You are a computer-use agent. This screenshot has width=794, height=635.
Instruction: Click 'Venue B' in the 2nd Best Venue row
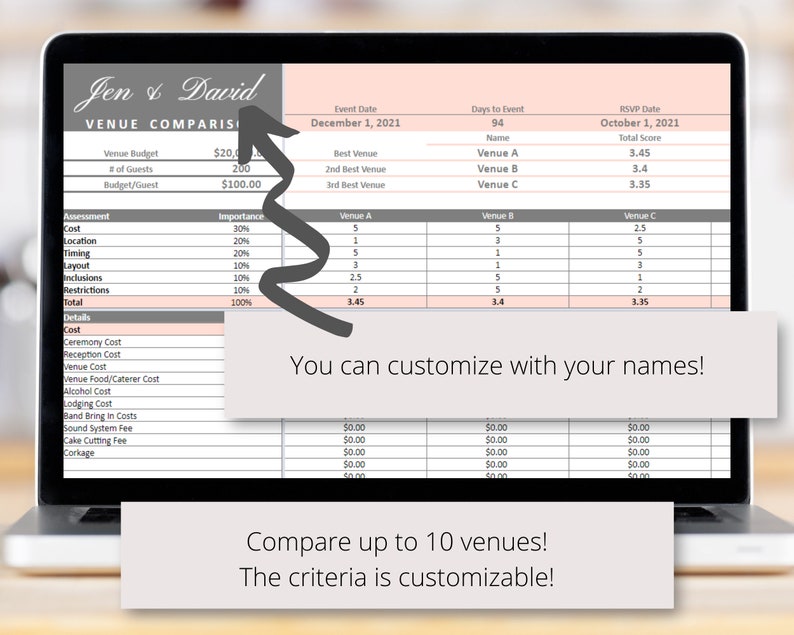point(498,169)
